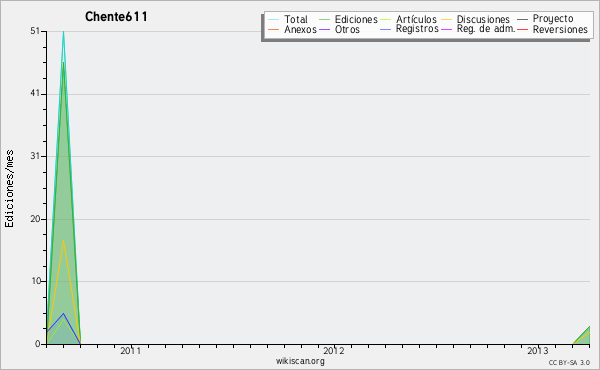
Task: Select the Total legend entry
Action: point(288,19)
